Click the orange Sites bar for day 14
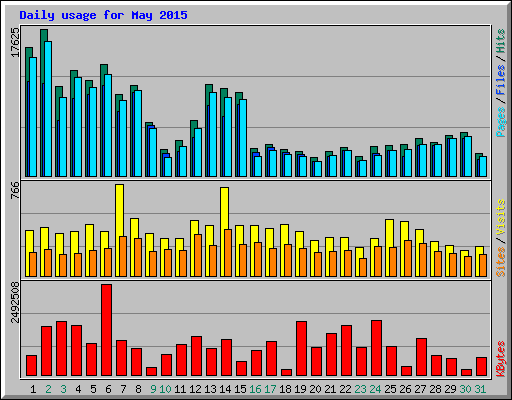512x400 pixels. tap(228, 253)
